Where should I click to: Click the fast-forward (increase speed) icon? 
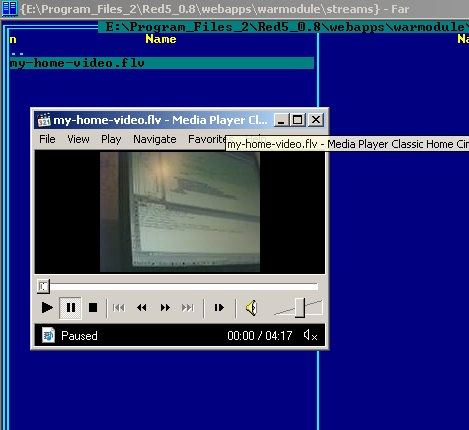tap(165, 307)
